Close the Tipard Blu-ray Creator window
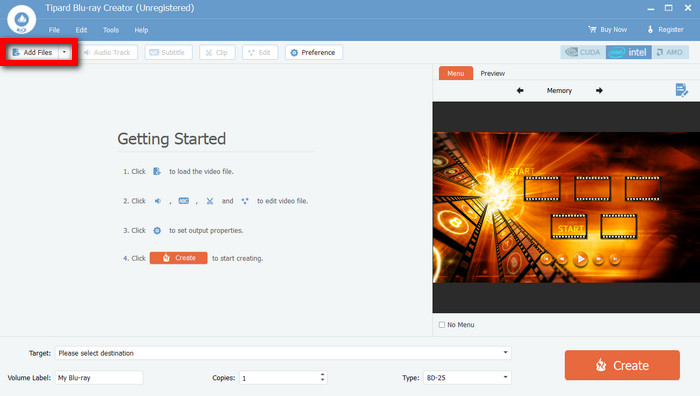The width and height of the screenshot is (700, 396). (688, 8)
